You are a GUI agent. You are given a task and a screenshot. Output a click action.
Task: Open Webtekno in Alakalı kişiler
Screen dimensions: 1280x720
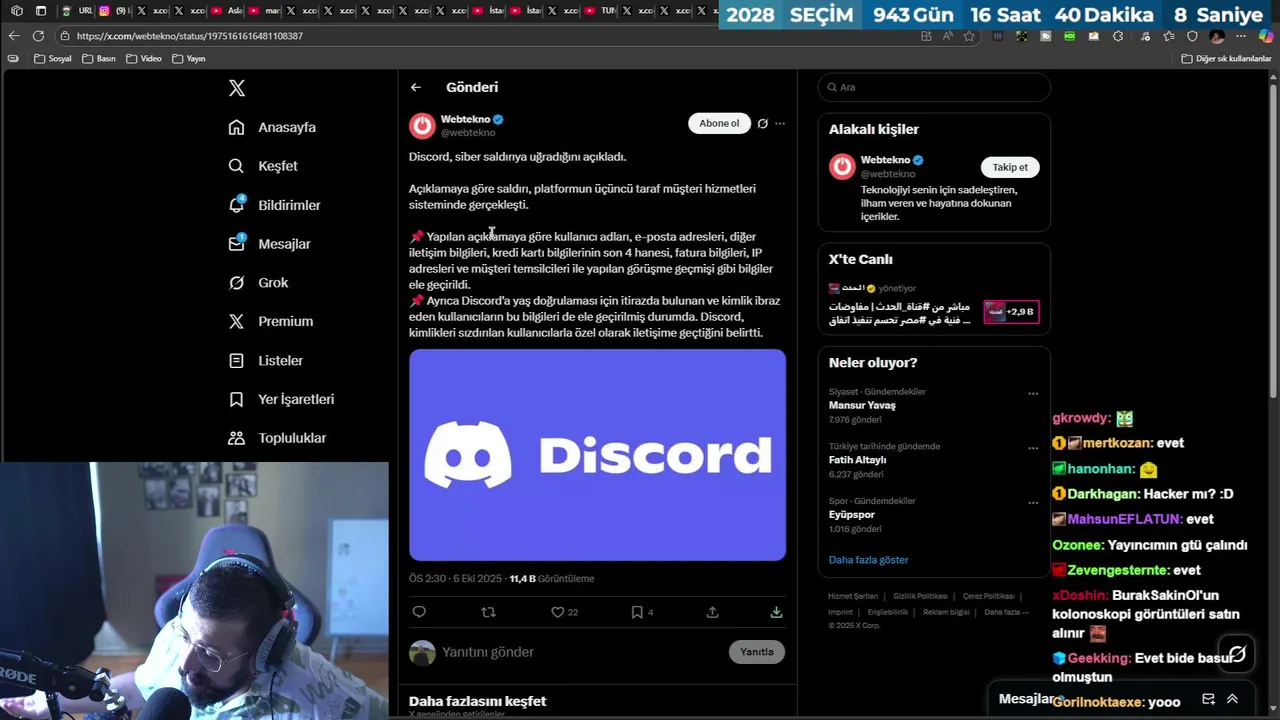tap(887, 160)
